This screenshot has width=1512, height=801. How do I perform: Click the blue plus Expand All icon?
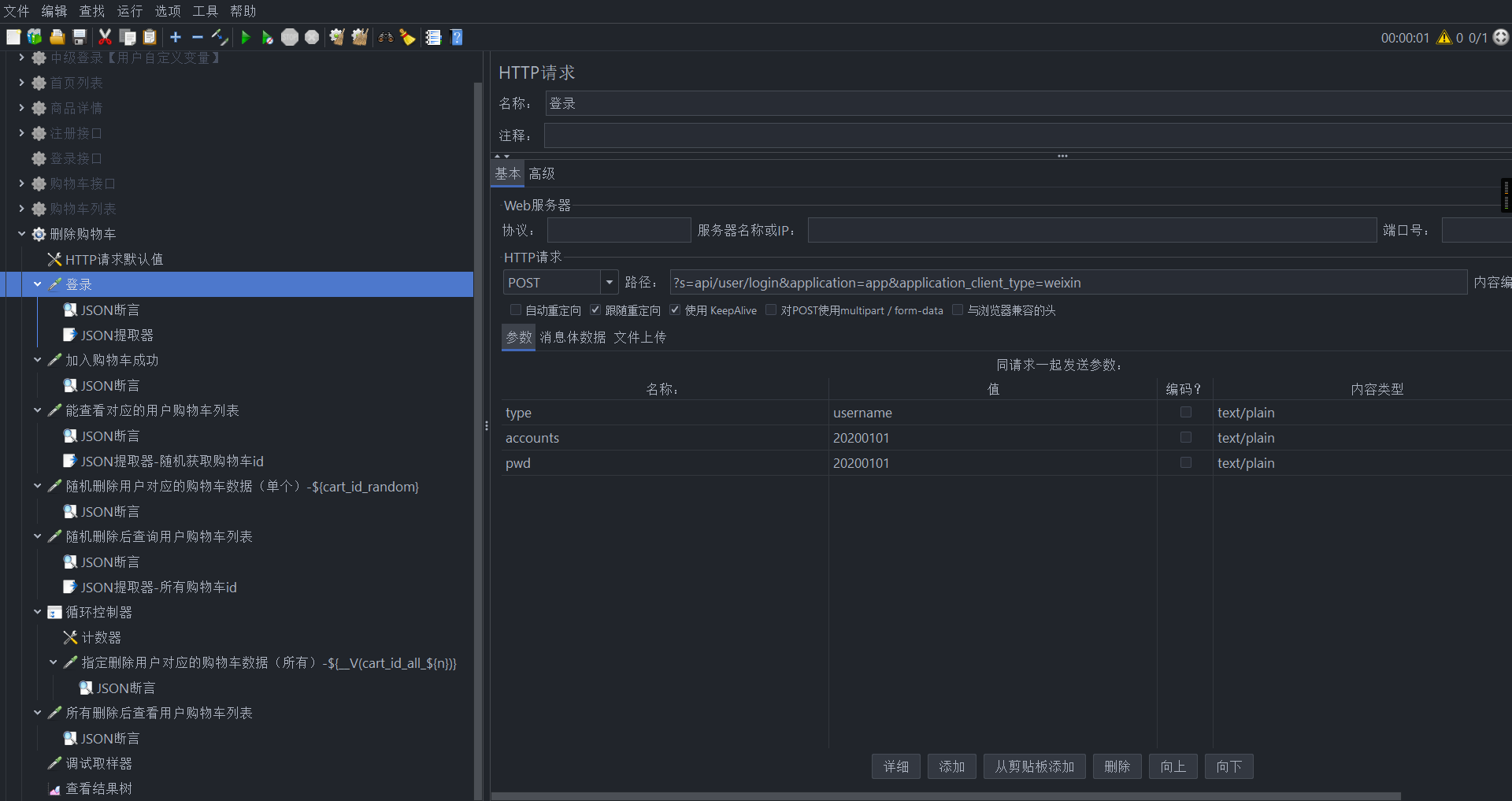[176, 37]
